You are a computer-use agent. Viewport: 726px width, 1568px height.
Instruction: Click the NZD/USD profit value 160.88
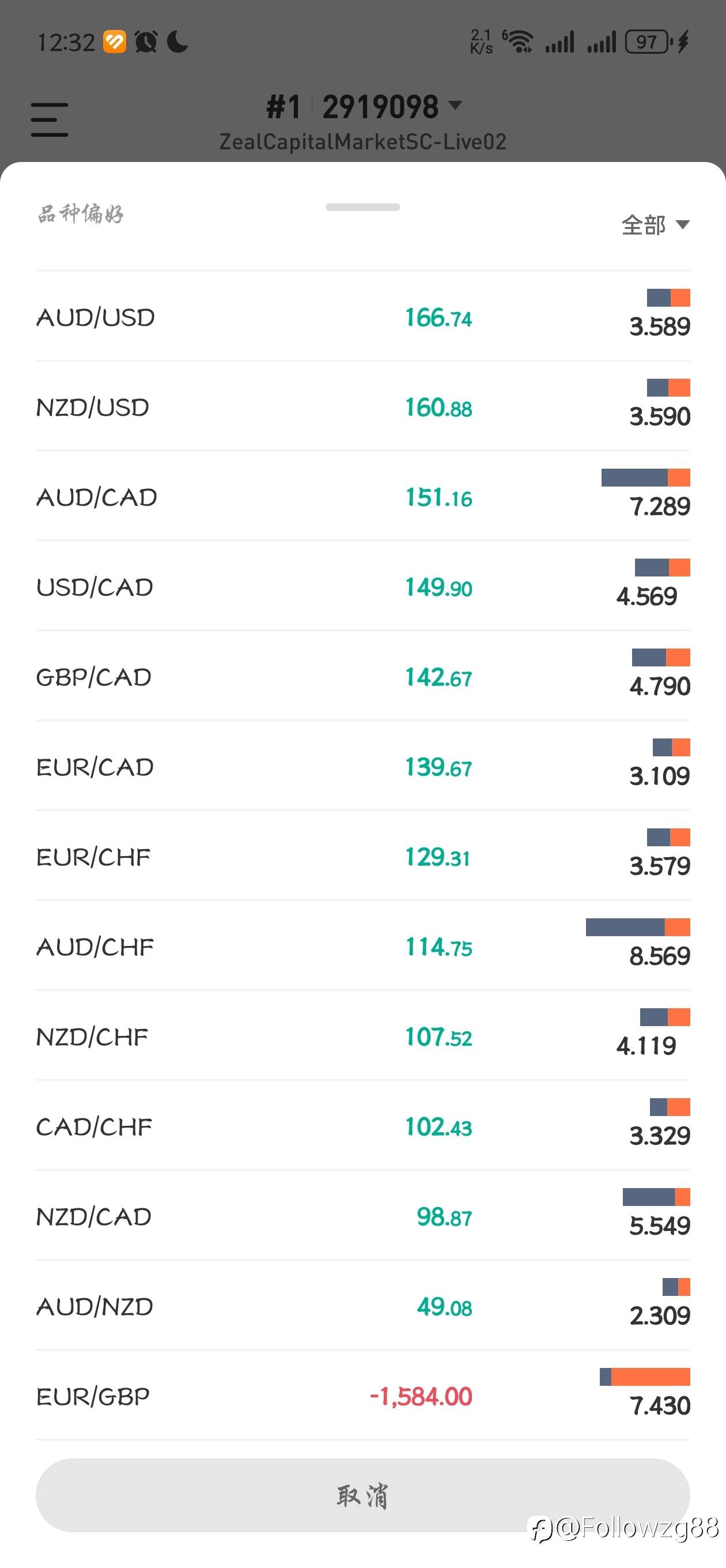click(x=438, y=408)
